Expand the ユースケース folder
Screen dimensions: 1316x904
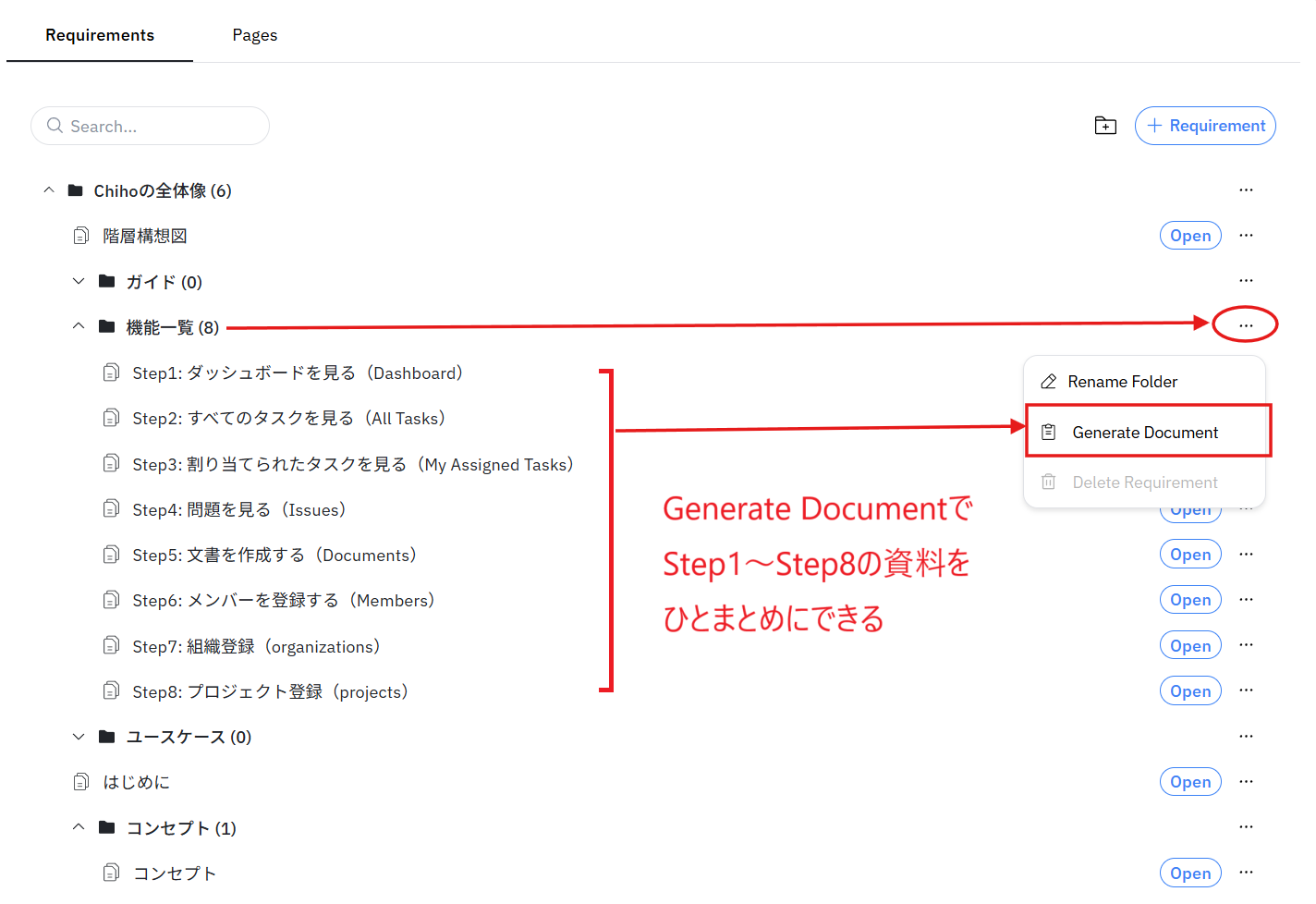click(x=79, y=737)
